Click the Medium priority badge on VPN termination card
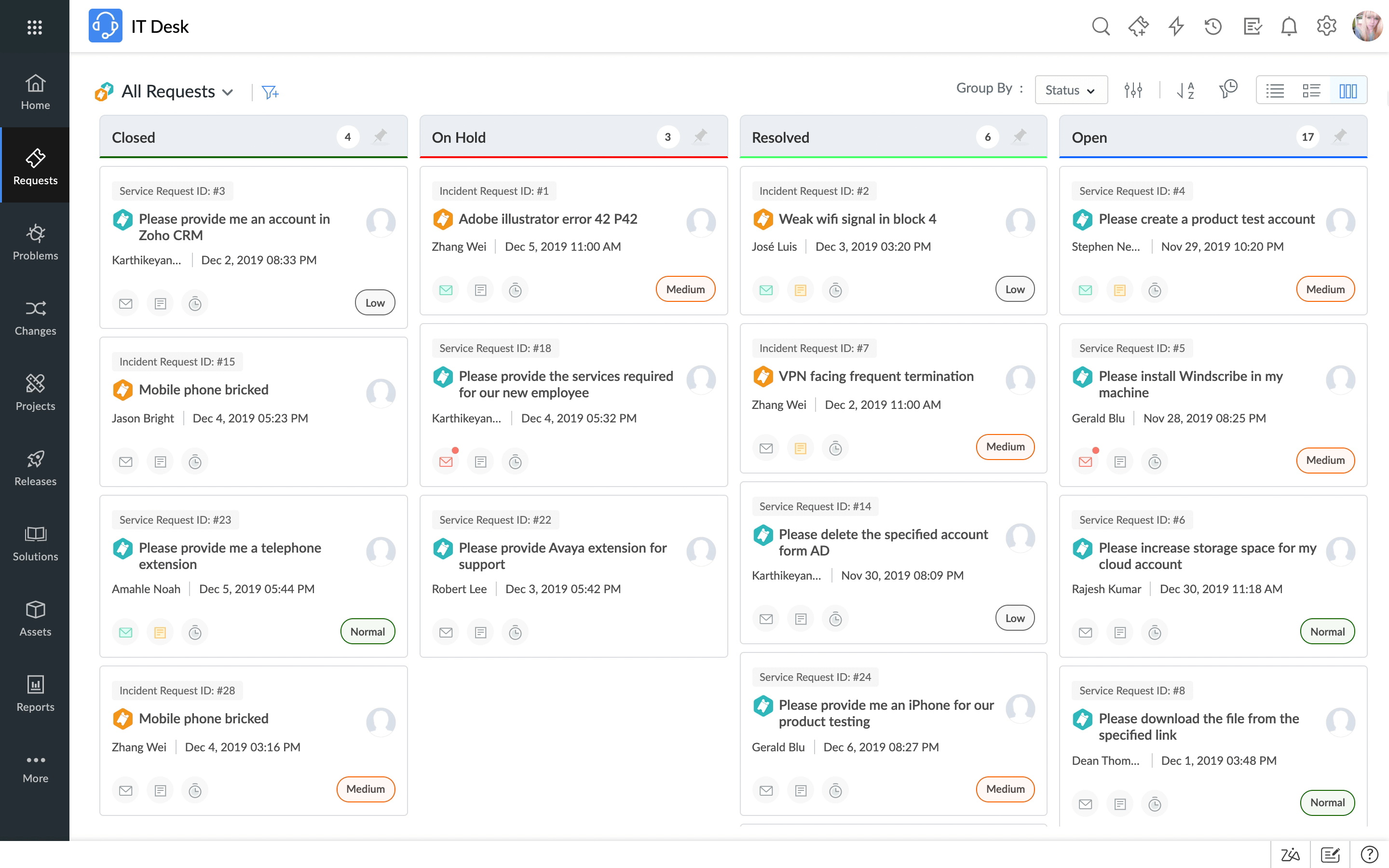The height and width of the screenshot is (868, 1389). (1005, 447)
